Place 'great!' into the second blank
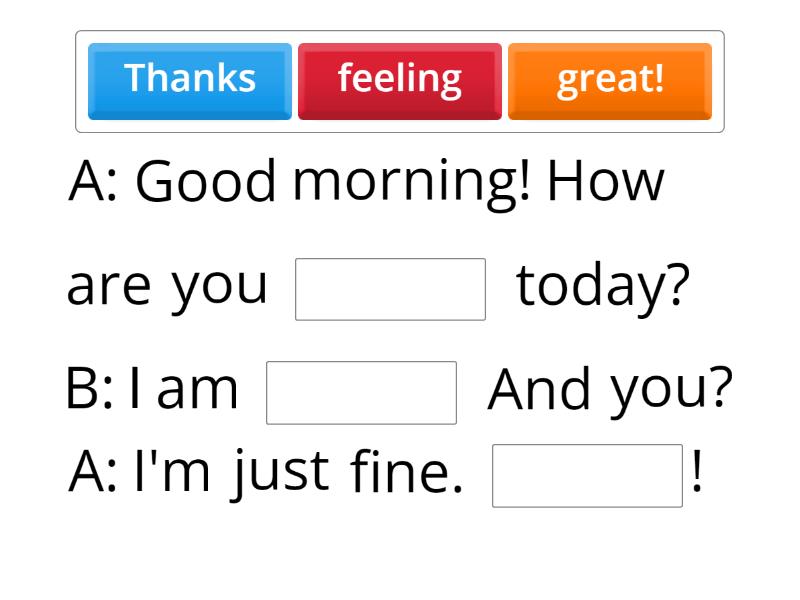The width and height of the screenshot is (800, 600). (x=360, y=392)
